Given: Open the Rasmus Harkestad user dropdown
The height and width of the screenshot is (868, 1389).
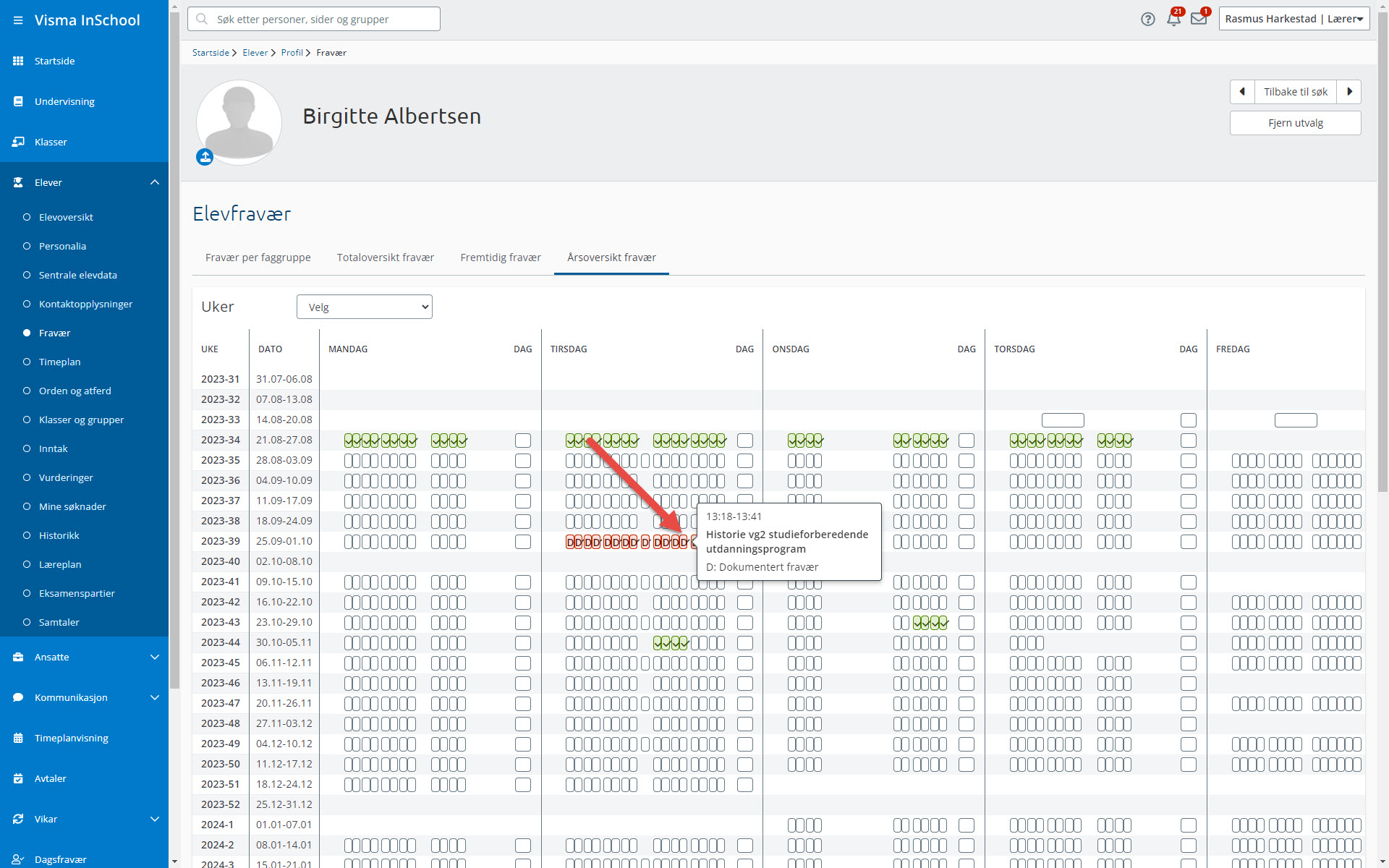Looking at the screenshot, I should tap(1294, 19).
